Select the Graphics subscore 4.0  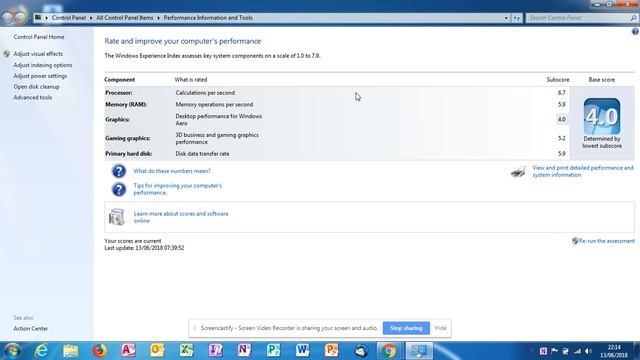[562, 119]
